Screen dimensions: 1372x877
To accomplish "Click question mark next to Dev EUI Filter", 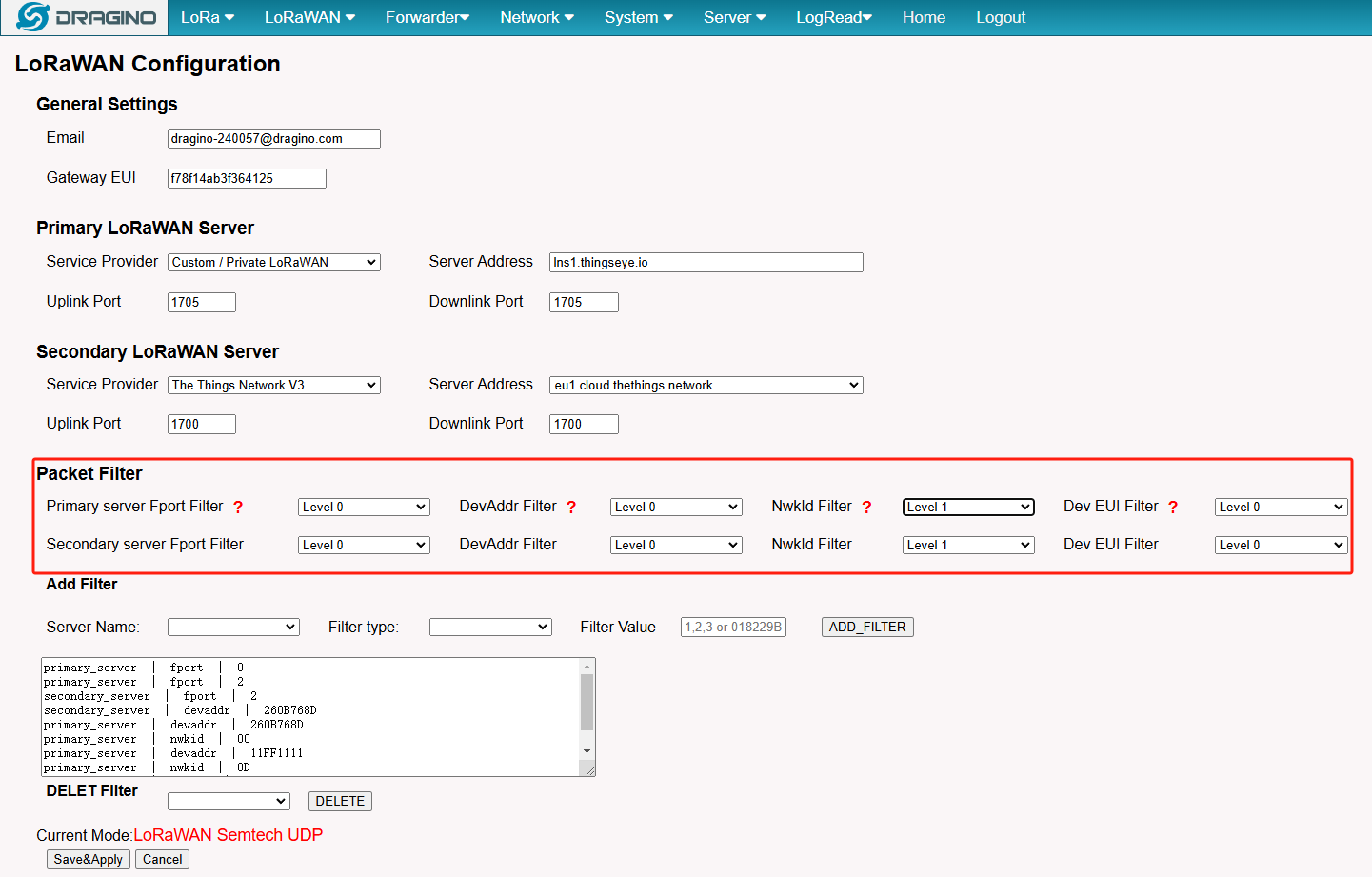I will pos(1173,508).
